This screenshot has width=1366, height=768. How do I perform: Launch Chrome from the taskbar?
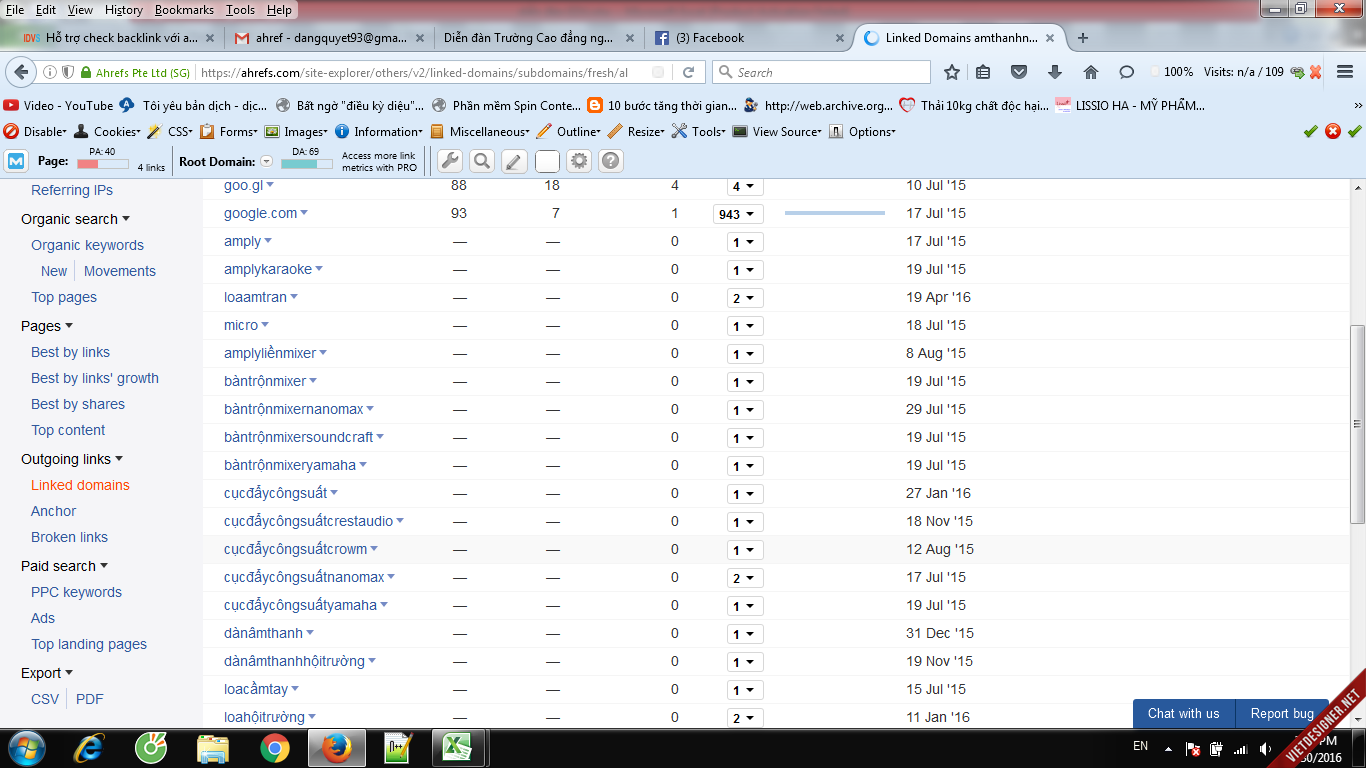(x=274, y=747)
